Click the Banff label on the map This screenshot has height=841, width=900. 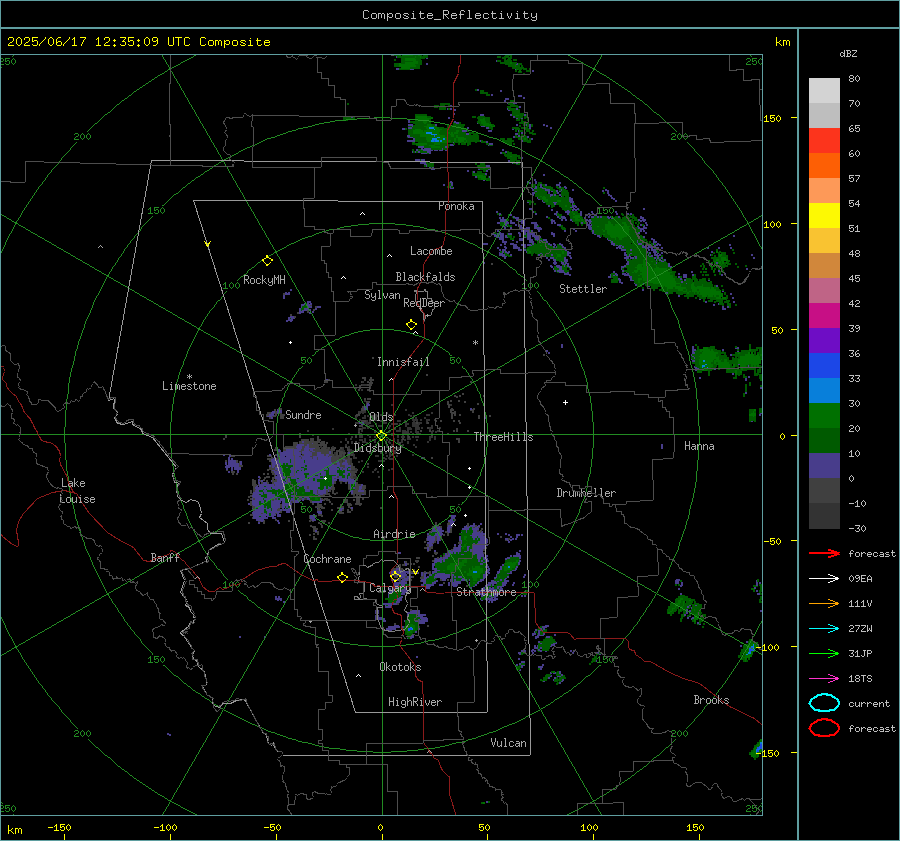pyautogui.click(x=165, y=558)
